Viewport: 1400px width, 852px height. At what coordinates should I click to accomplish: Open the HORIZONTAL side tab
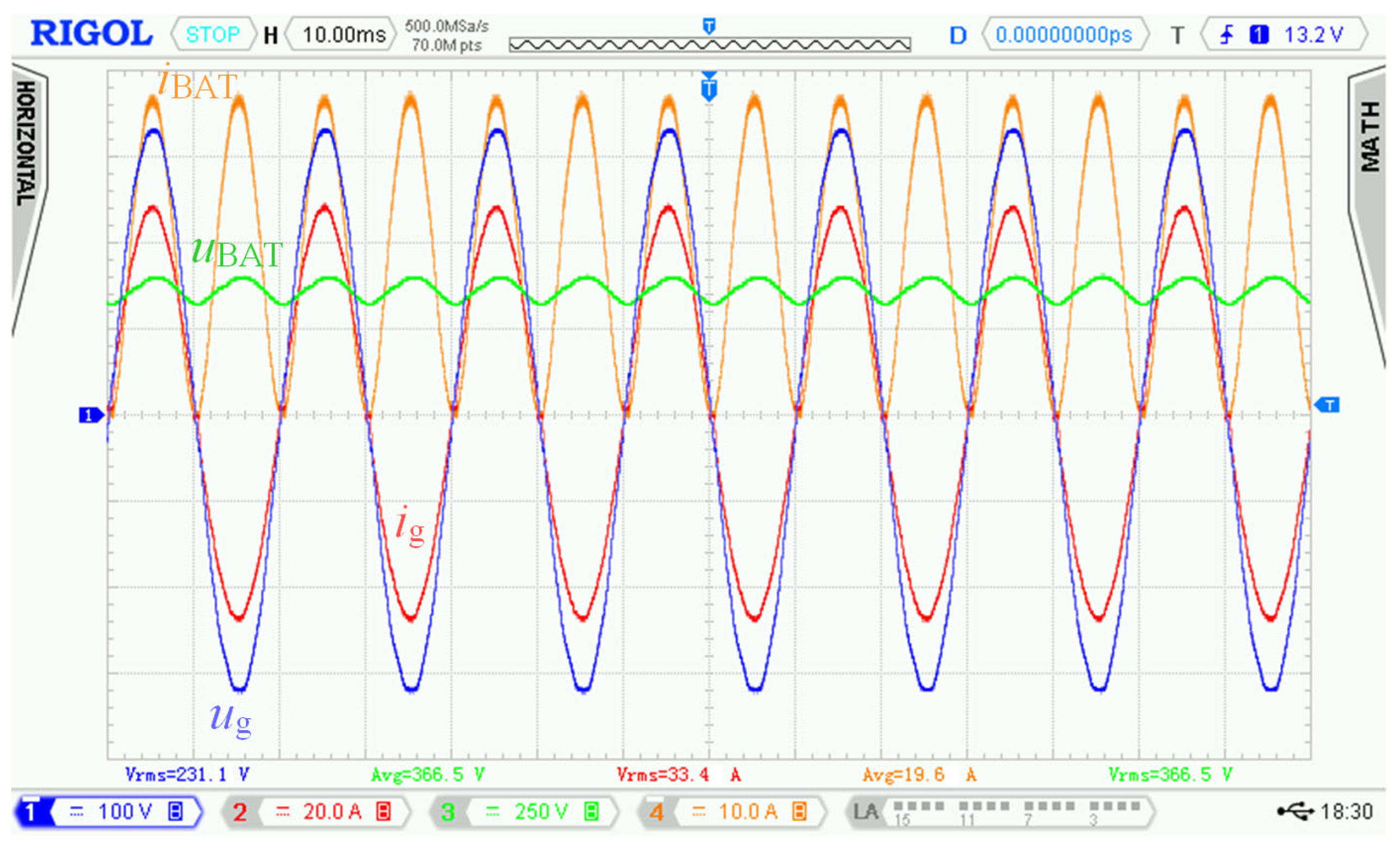tap(26, 143)
